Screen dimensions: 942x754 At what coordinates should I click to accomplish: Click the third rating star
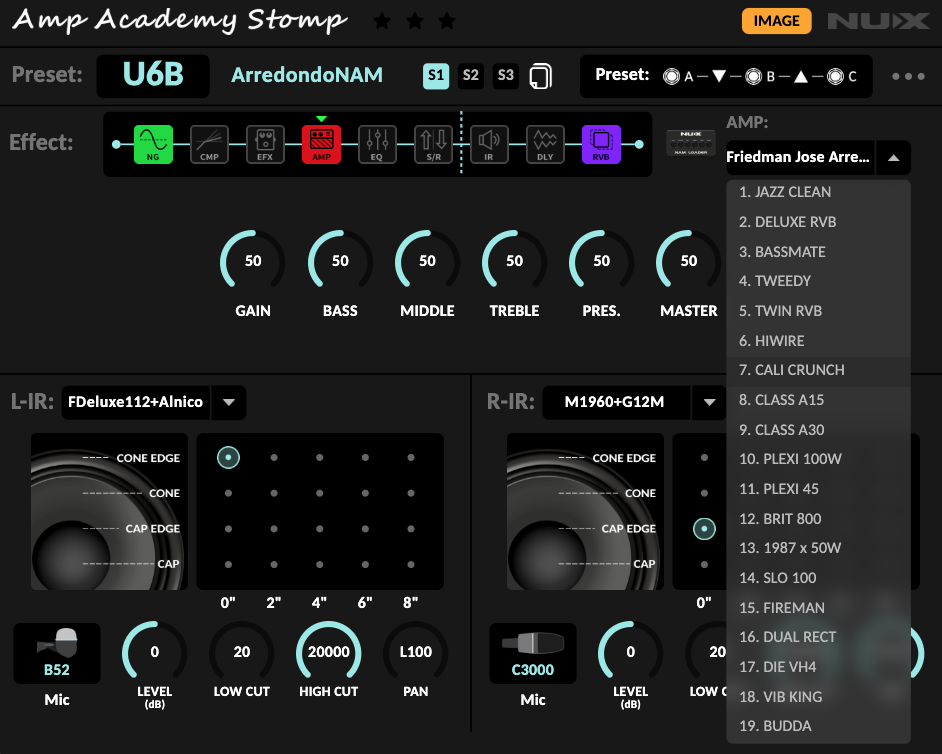pyautogui.click(x=447, y=22)
